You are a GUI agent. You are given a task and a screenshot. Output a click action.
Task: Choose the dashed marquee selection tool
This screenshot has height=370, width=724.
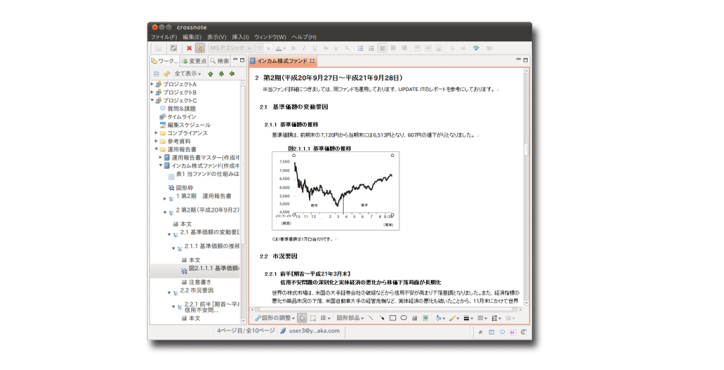pos(313,318)
